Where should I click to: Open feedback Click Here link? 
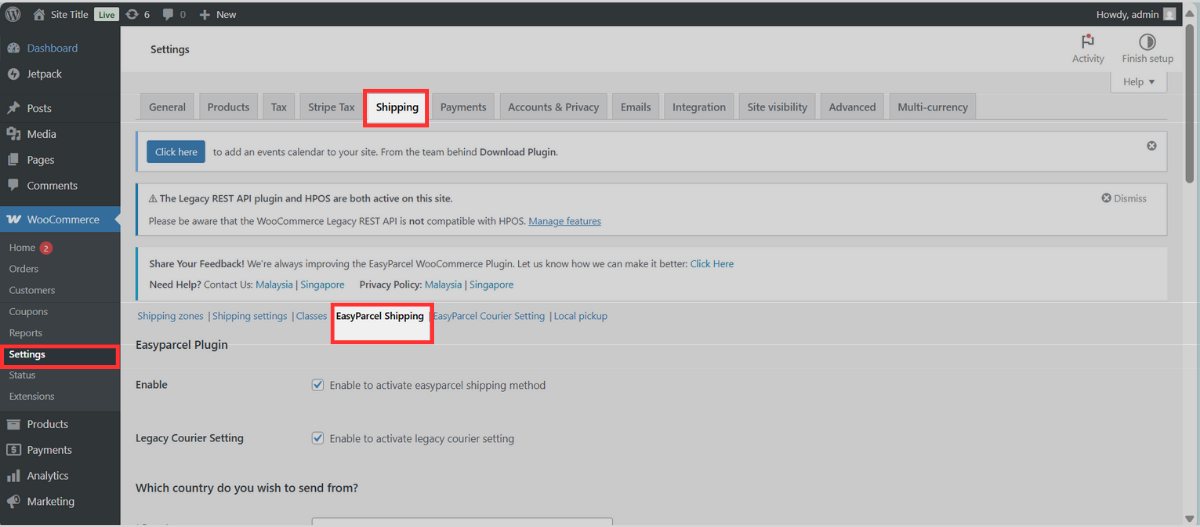click(x=712, y=264)
